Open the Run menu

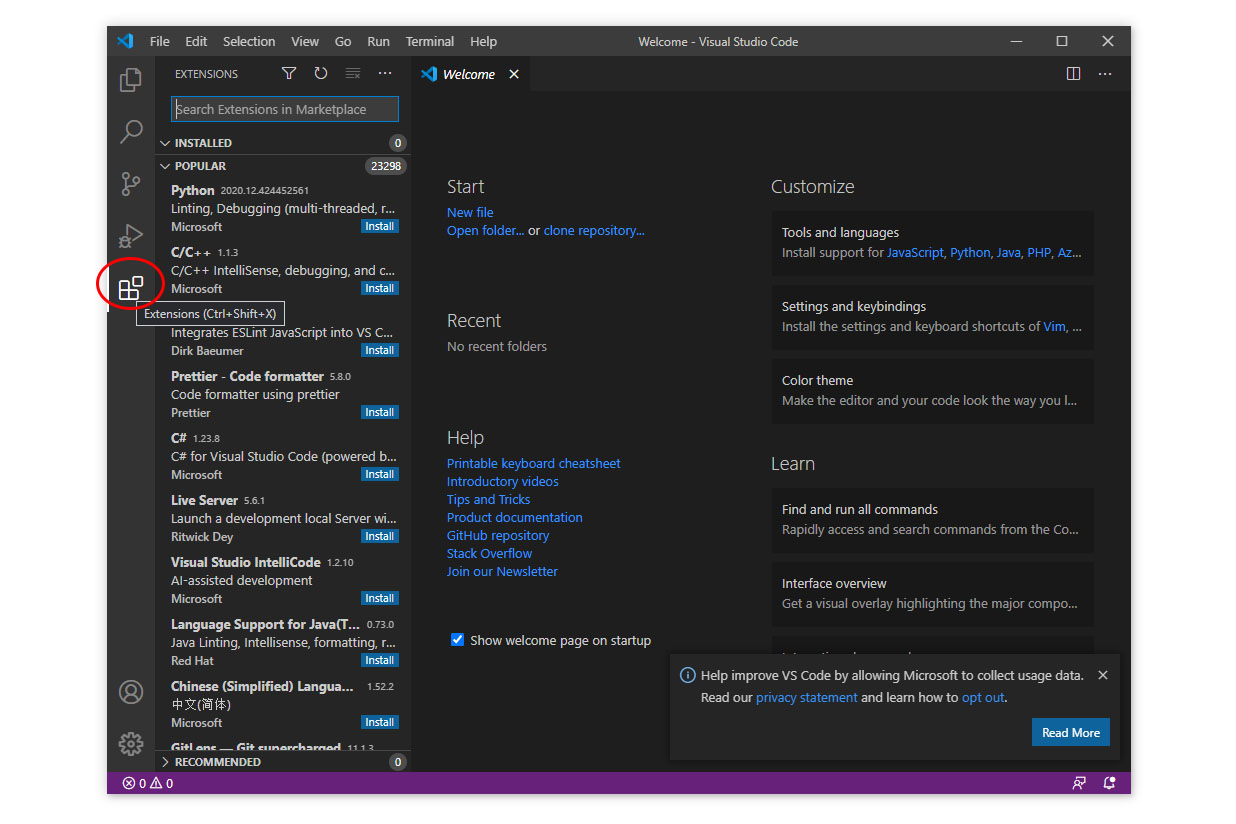[x=378, y=41]
